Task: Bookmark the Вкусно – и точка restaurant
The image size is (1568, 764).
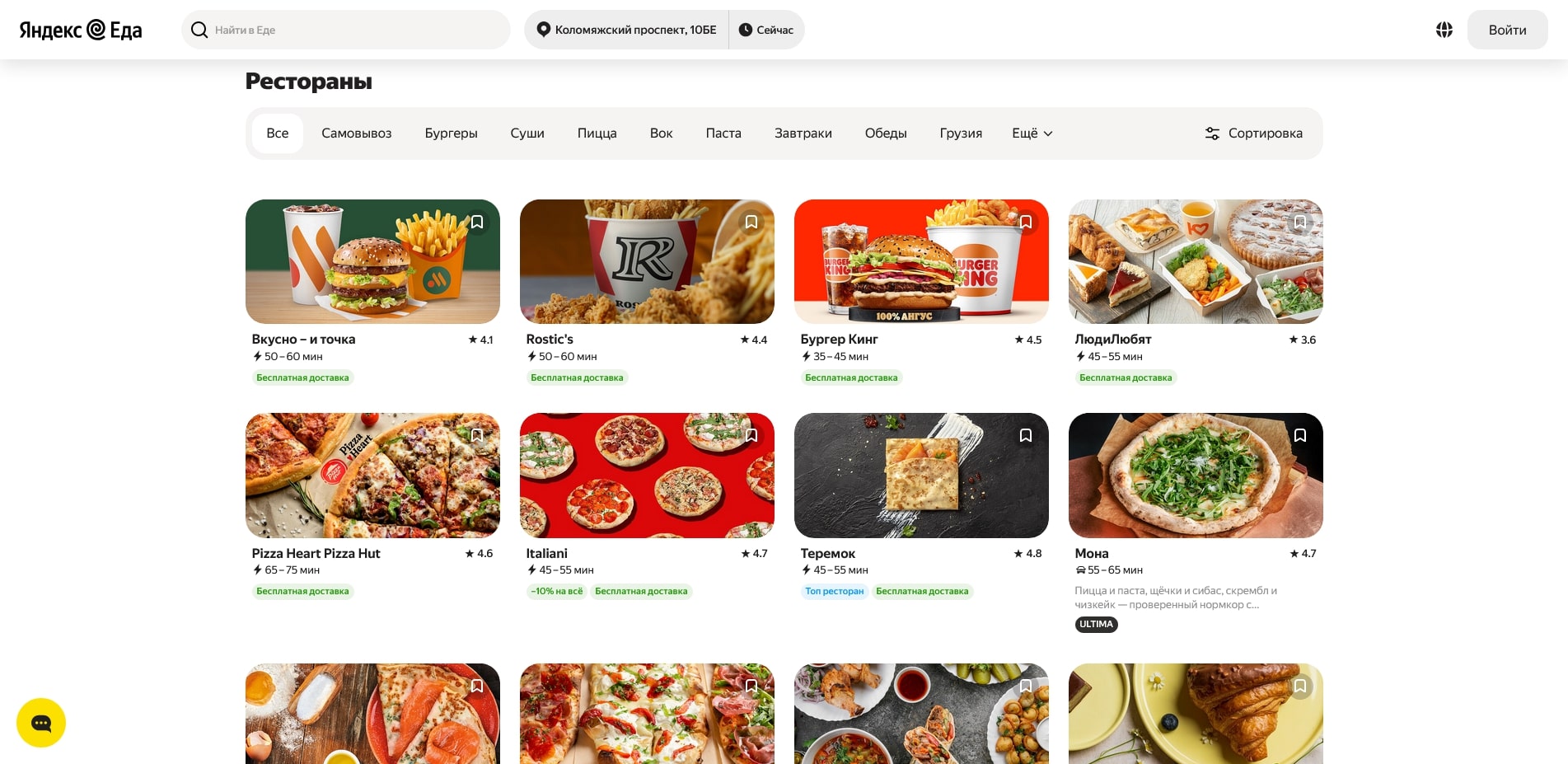Action: click(477, 223)
